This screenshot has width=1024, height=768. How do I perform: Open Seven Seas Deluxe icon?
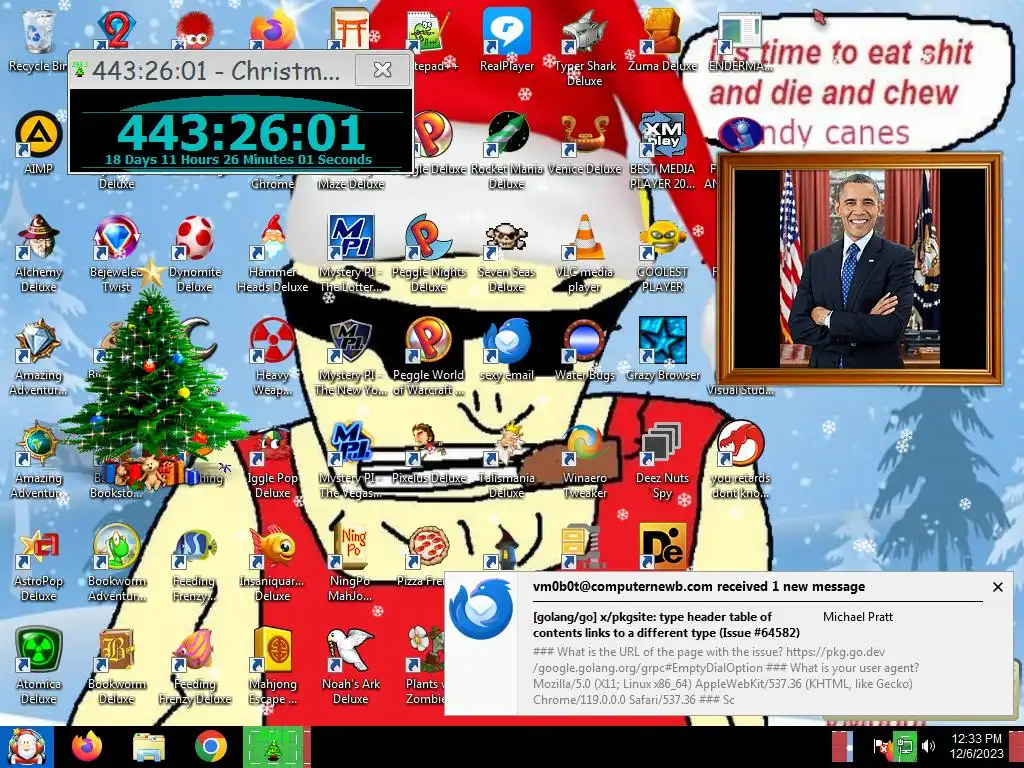click(x=507, y=253)
